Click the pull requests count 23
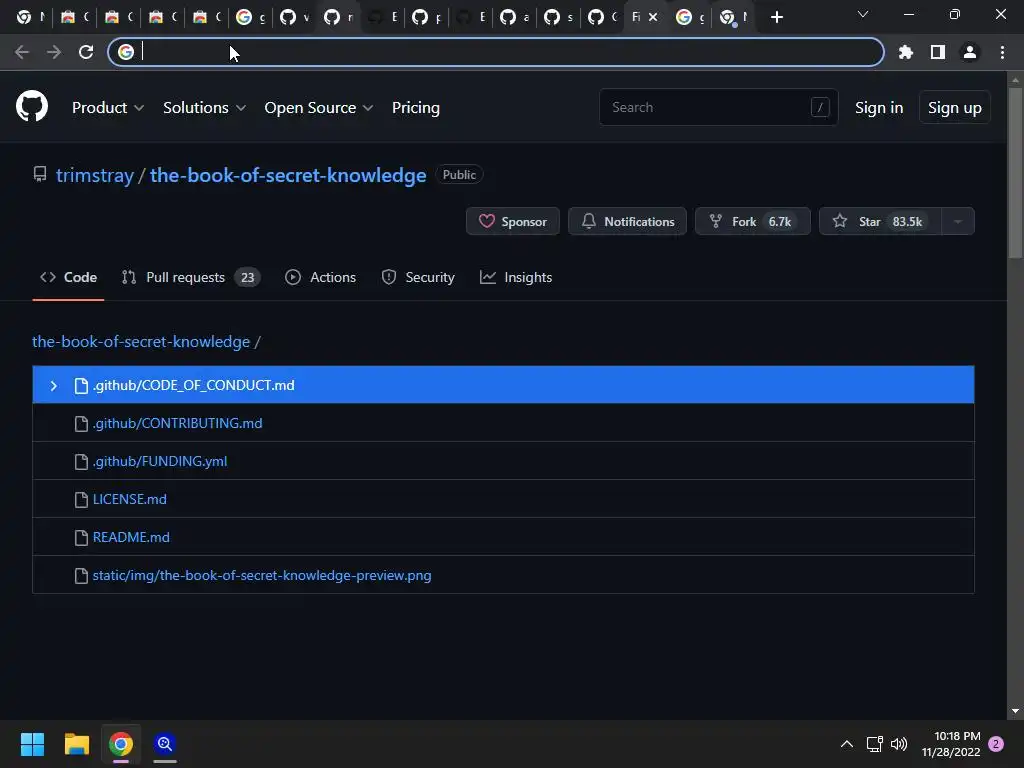 pos(248,278)
